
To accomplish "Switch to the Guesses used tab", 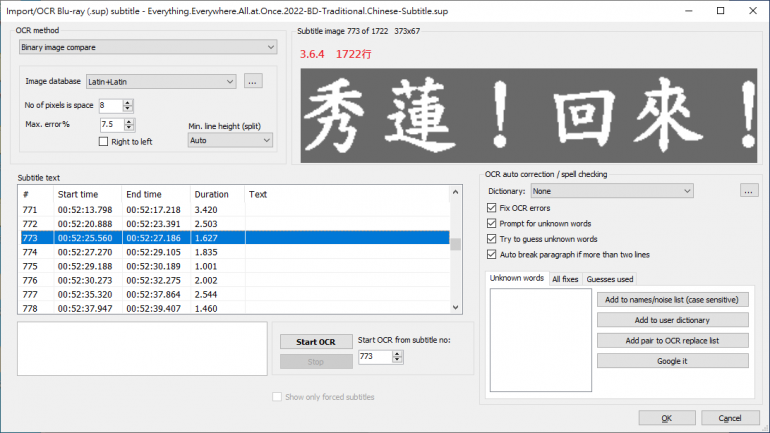I will point(609,279).
